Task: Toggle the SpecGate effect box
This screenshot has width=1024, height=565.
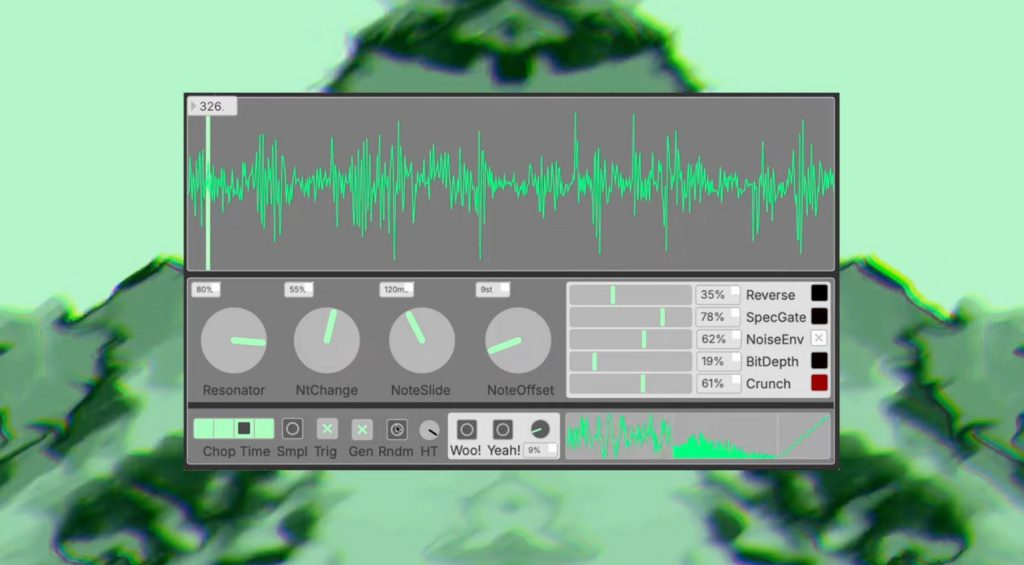Action: click(x=819, y=316)
